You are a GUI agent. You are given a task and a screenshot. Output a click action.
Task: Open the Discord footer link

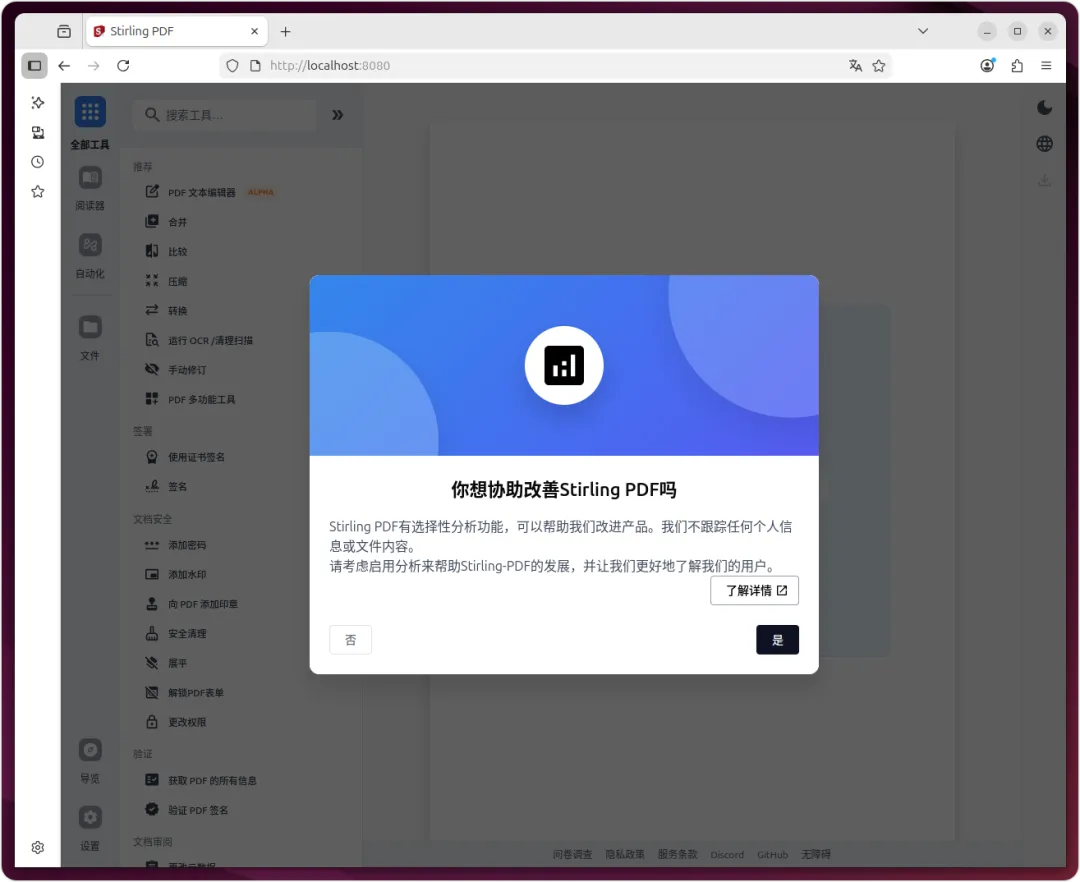[x=727, y=854]
